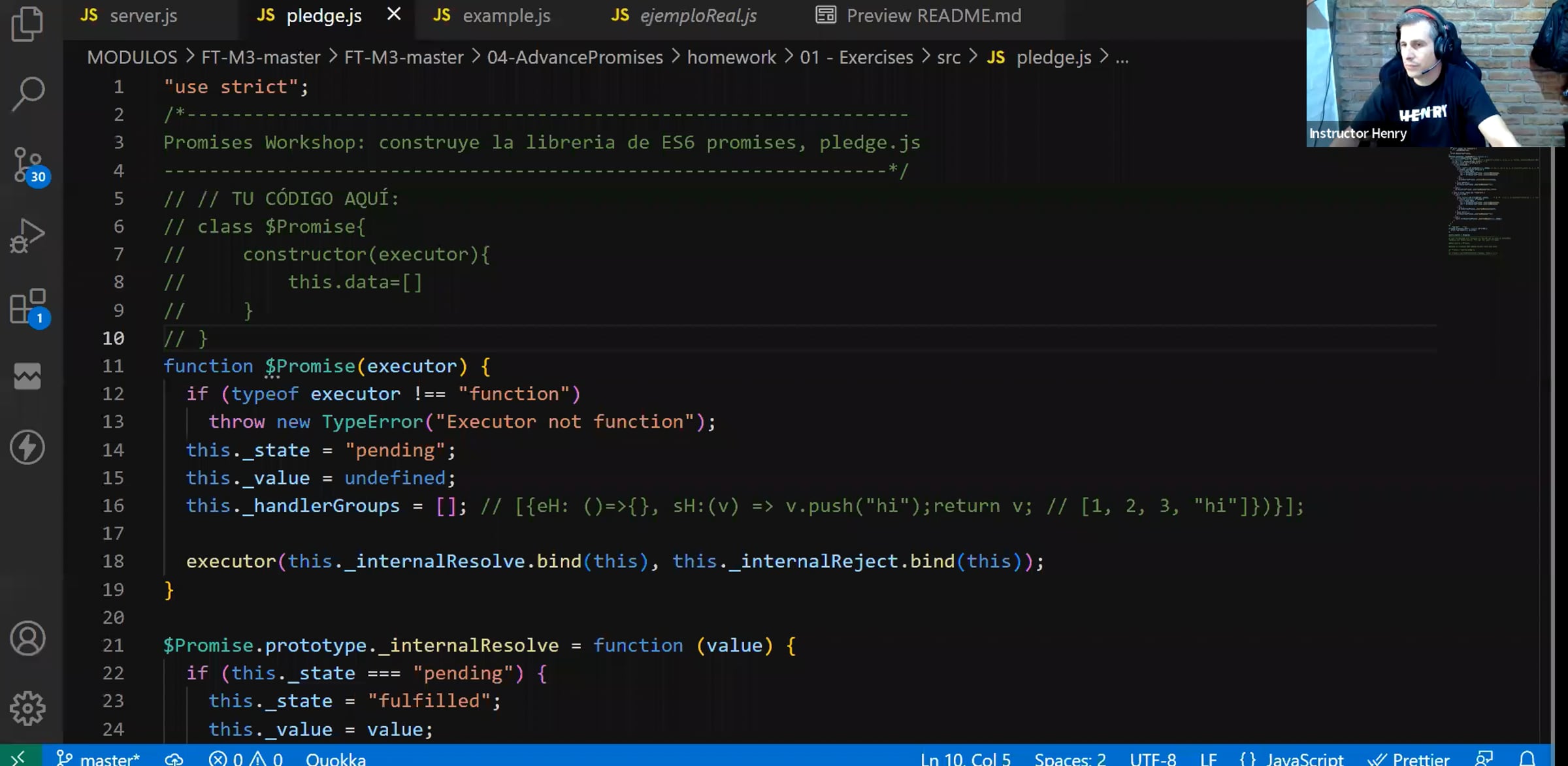Open the Manage settings gear

27,709
